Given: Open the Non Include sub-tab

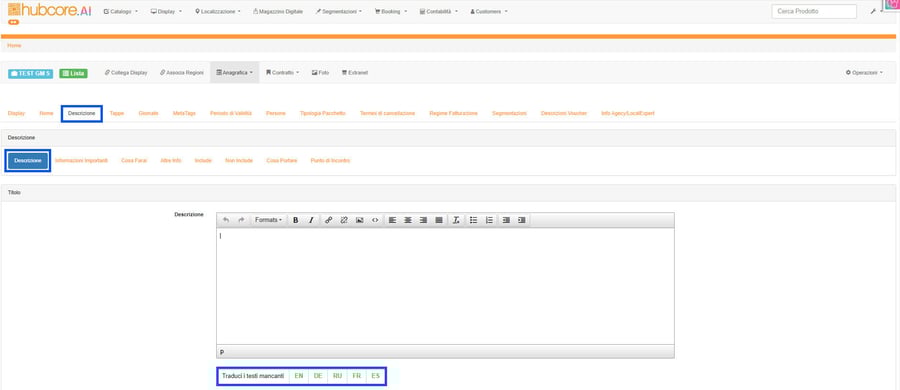Looking at the screenshot, I should tap(239, 161).
